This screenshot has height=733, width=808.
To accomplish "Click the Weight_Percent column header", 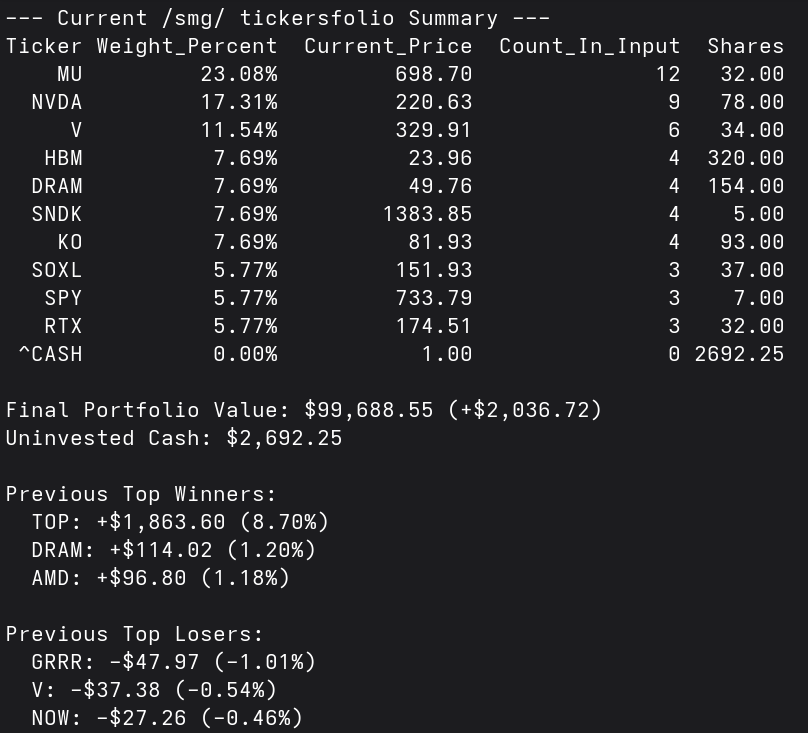I will click(x=187, y=46).
